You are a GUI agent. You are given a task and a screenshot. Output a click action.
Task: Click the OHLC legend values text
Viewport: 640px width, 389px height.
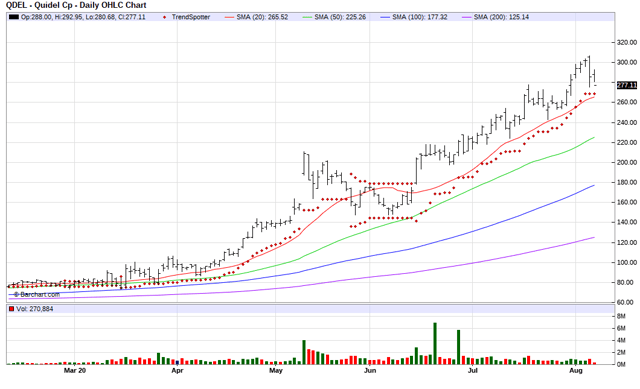click(83, 17)
